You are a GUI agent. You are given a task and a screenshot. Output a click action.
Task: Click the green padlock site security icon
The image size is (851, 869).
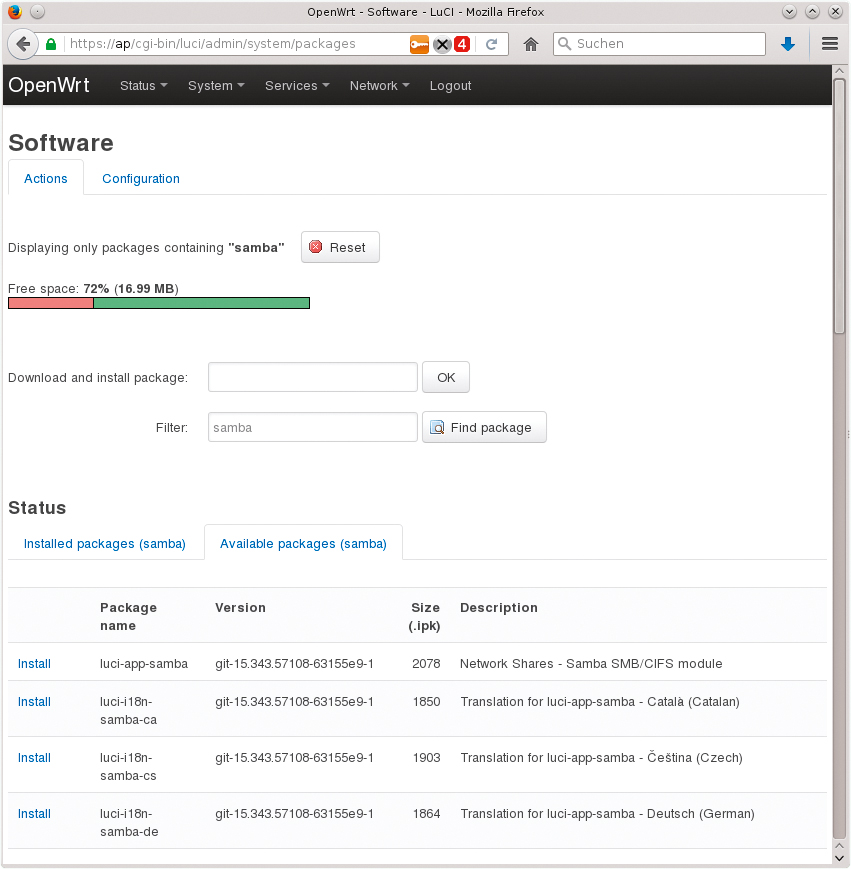click(51, 44)
